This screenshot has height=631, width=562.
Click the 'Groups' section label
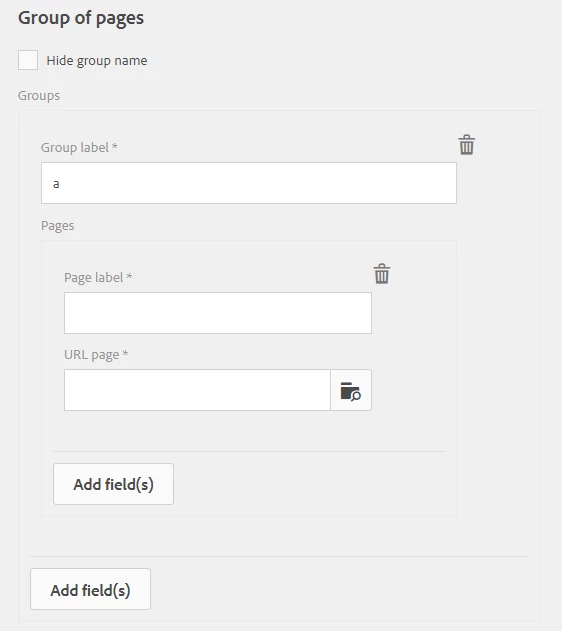pos(39,96)
